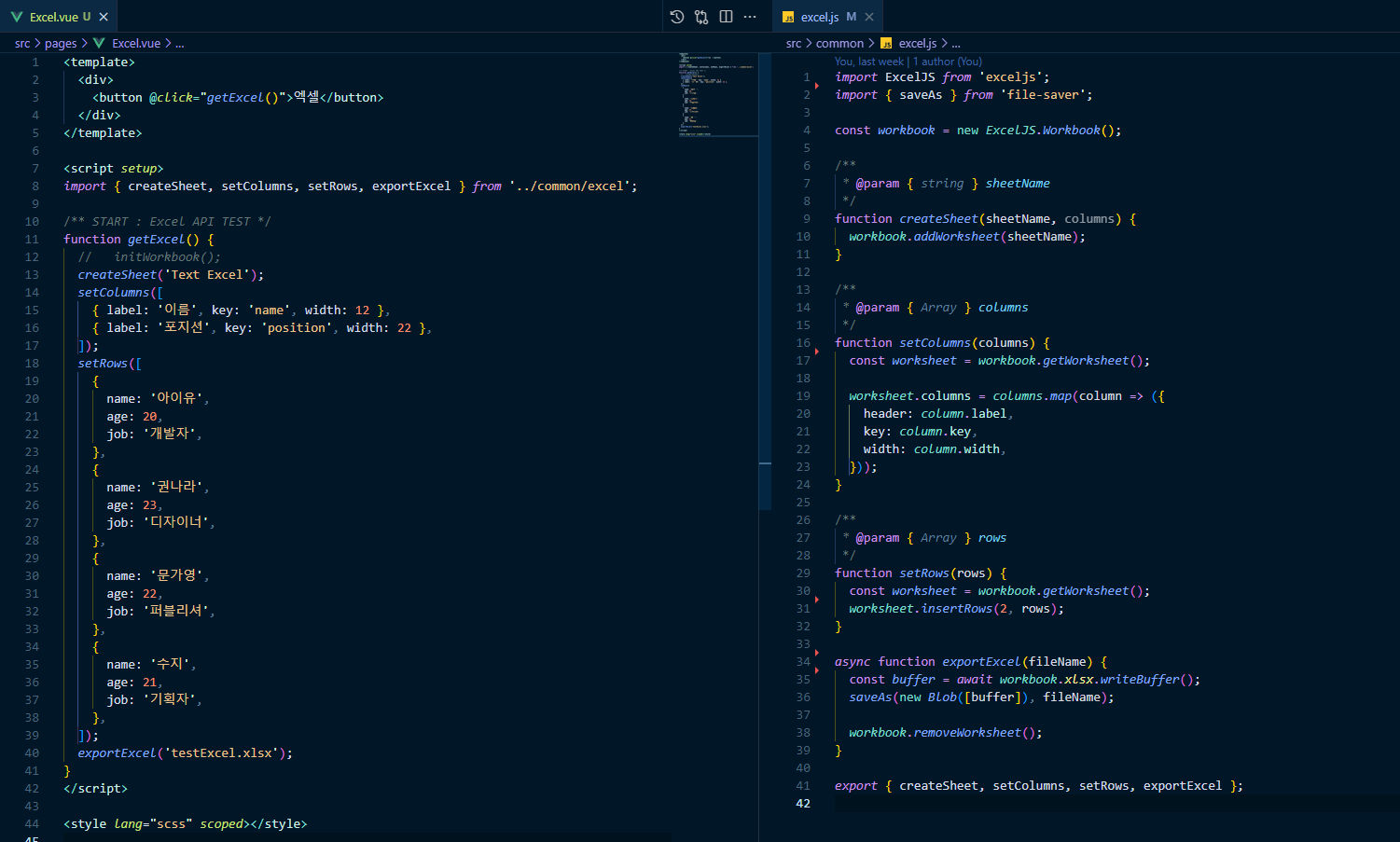Click 'header' property on line 20
The width and height of the screenshot is (1400, 842).
click(884, 414)
